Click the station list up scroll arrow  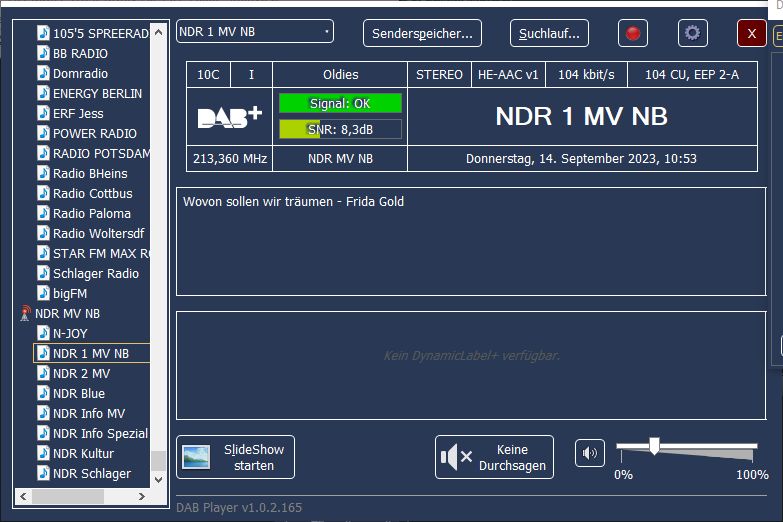click(158, 32)
